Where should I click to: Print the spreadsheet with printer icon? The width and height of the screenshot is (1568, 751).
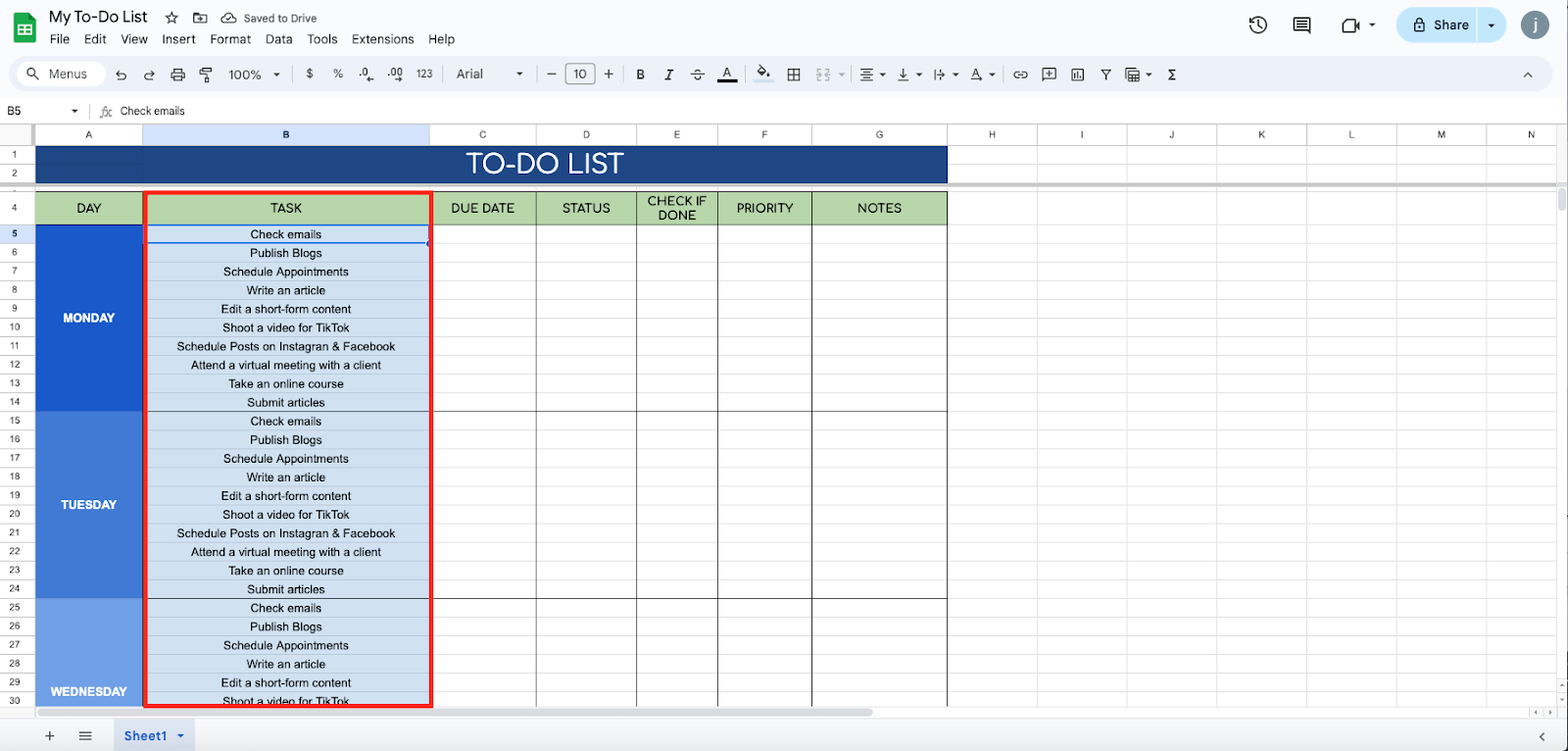pyautogui.click(x=177, y=75)
